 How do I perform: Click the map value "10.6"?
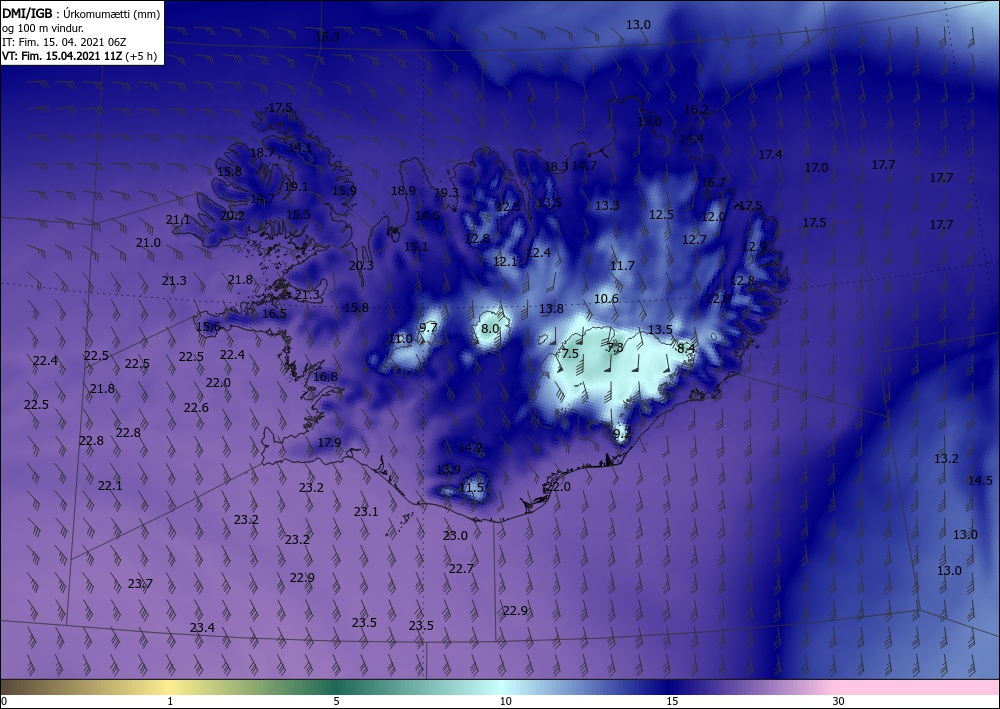(x=607, y=298)
